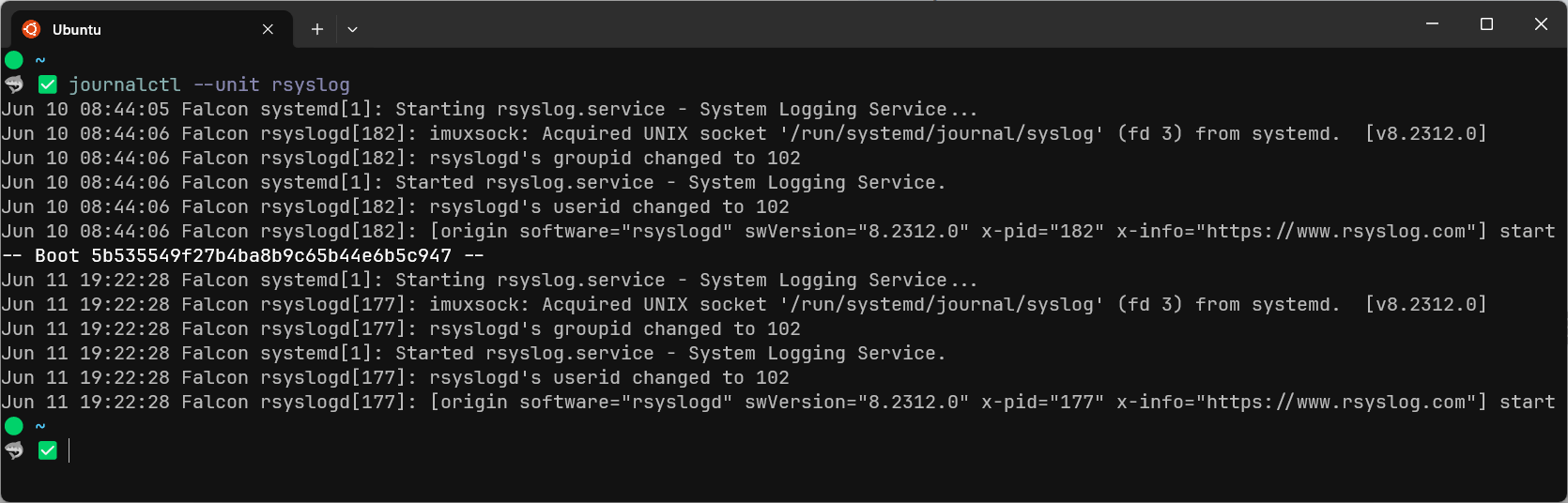Open a new terminal tab with plus
1568x503 pixels.
click(x=317, y=29)
